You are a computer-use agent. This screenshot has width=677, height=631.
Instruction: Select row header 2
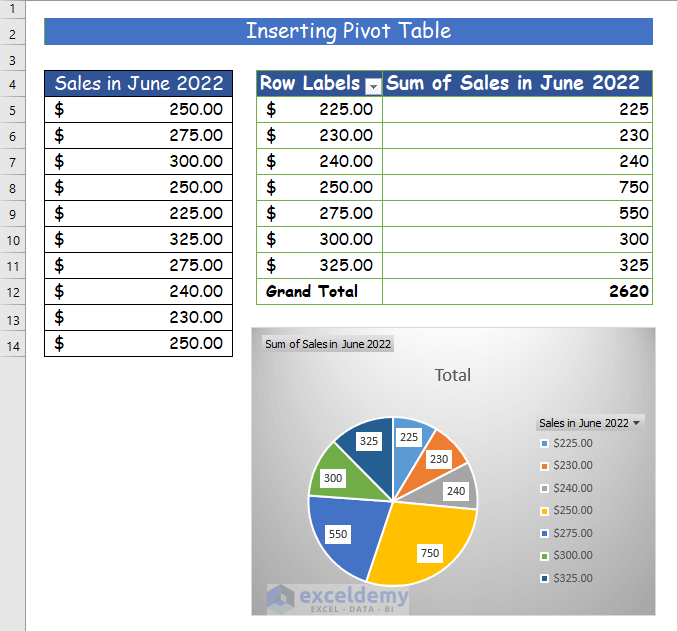click(13, 32)
